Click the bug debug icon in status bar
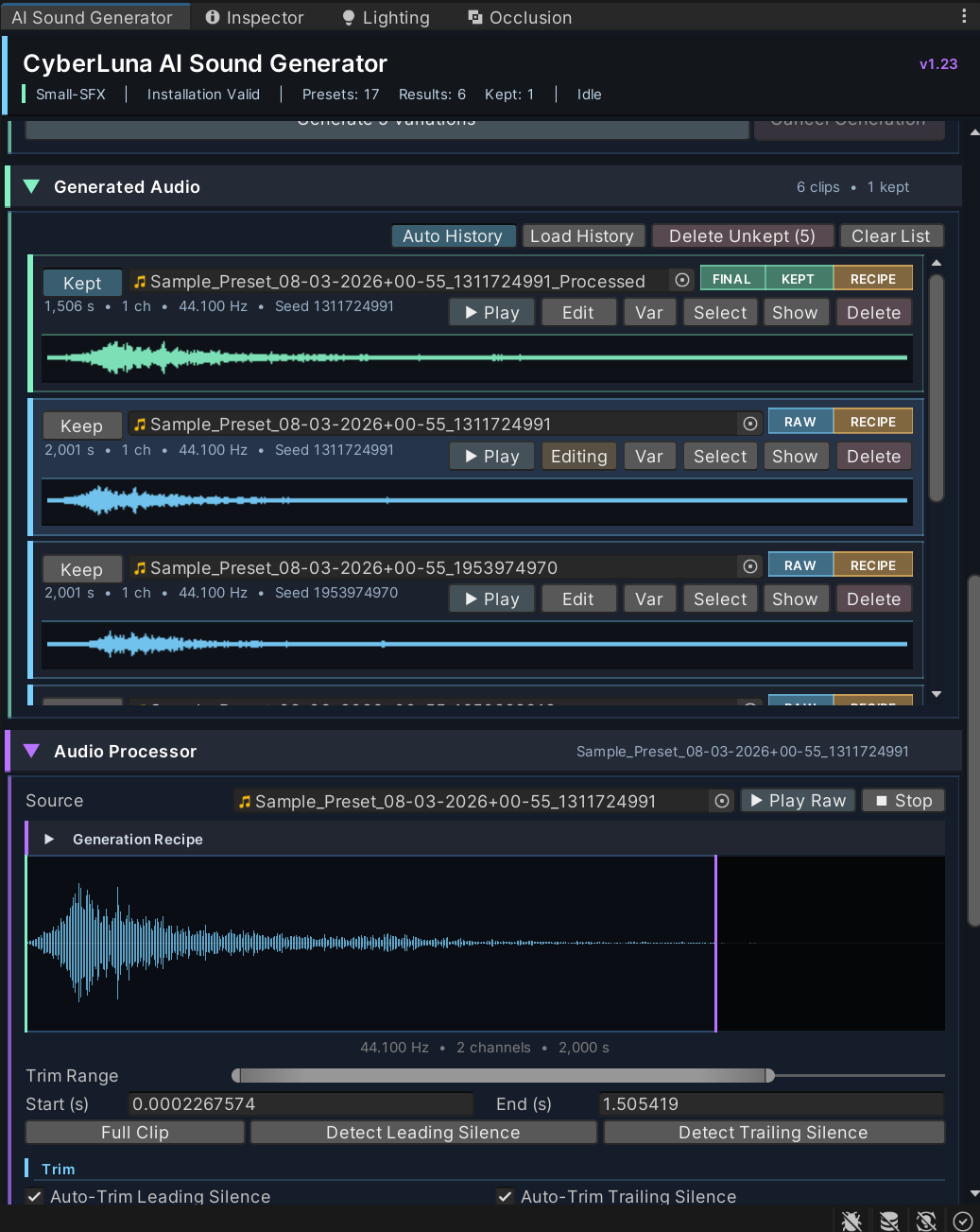Viewport: 980px width, 1232px height. [851, 1221]
